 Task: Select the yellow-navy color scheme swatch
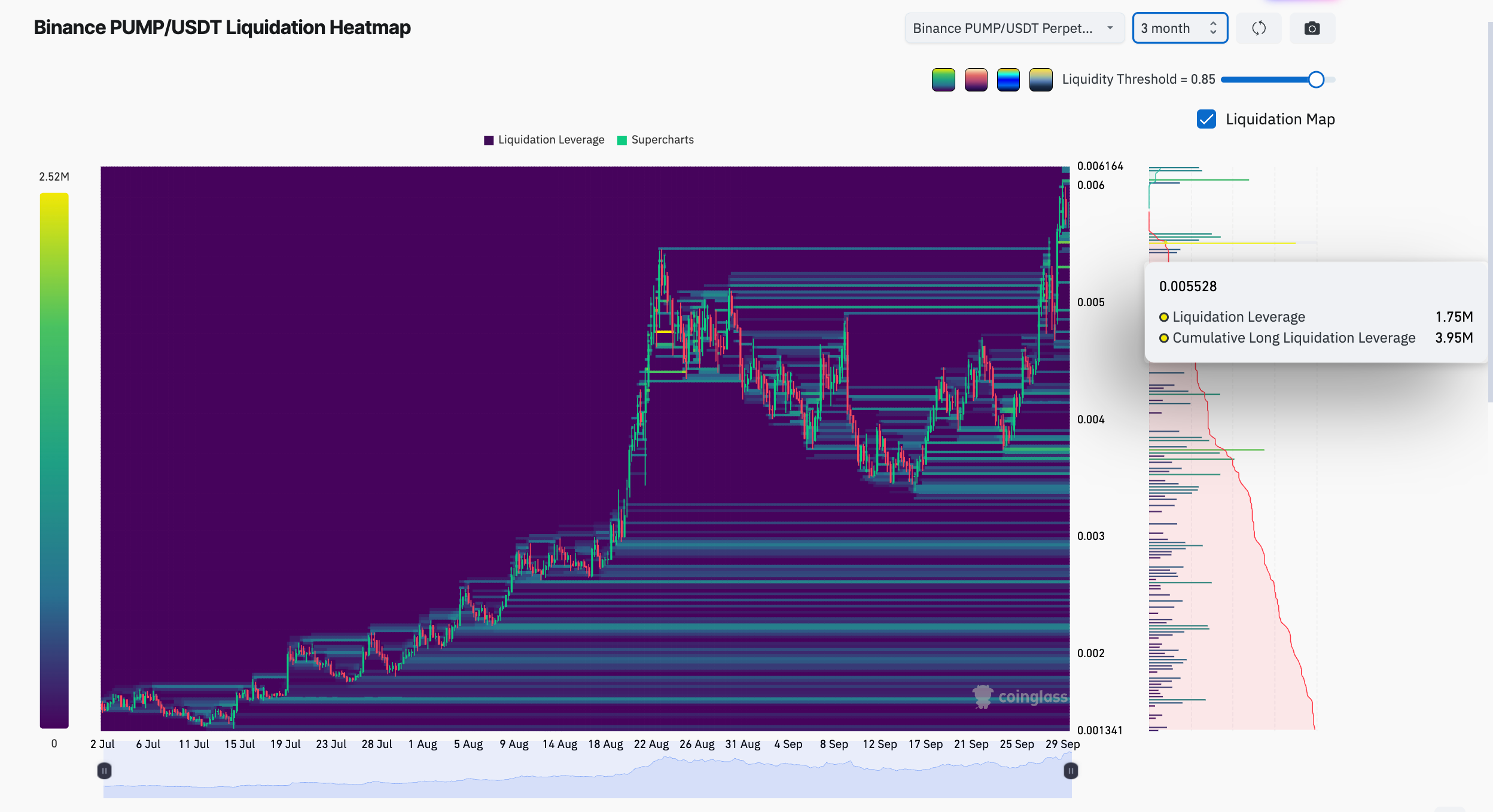pos(1041,80)
